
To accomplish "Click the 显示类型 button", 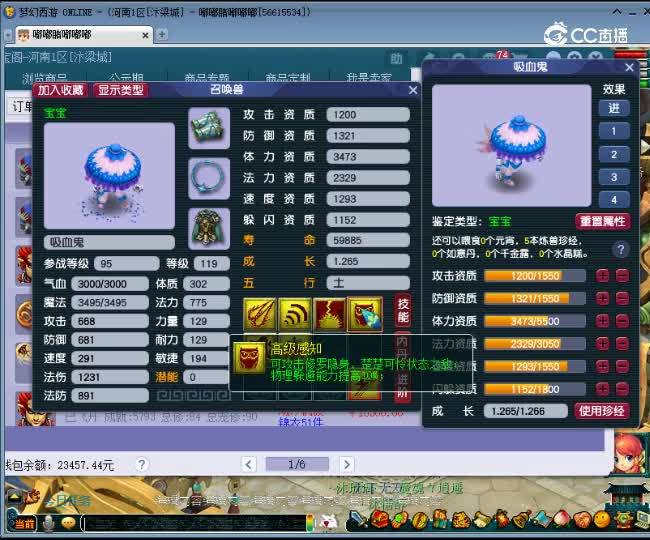I will [121, 90].
